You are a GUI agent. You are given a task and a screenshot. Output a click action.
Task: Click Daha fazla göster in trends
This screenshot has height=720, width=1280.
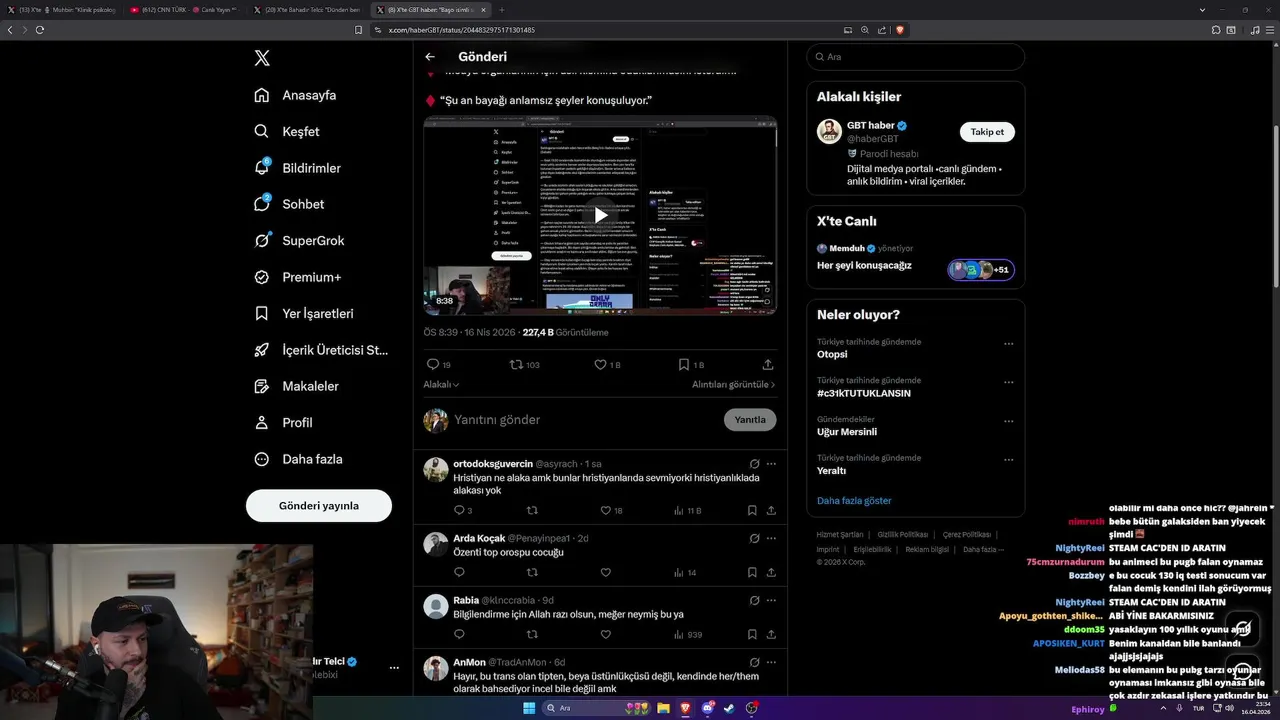coord(854,500)
